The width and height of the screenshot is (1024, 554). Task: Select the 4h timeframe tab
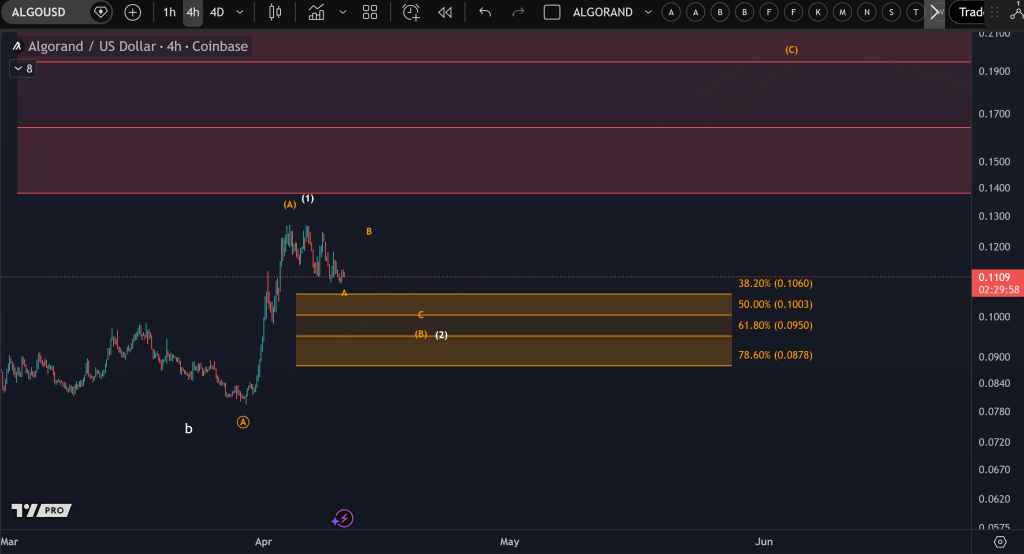(193, 12)
